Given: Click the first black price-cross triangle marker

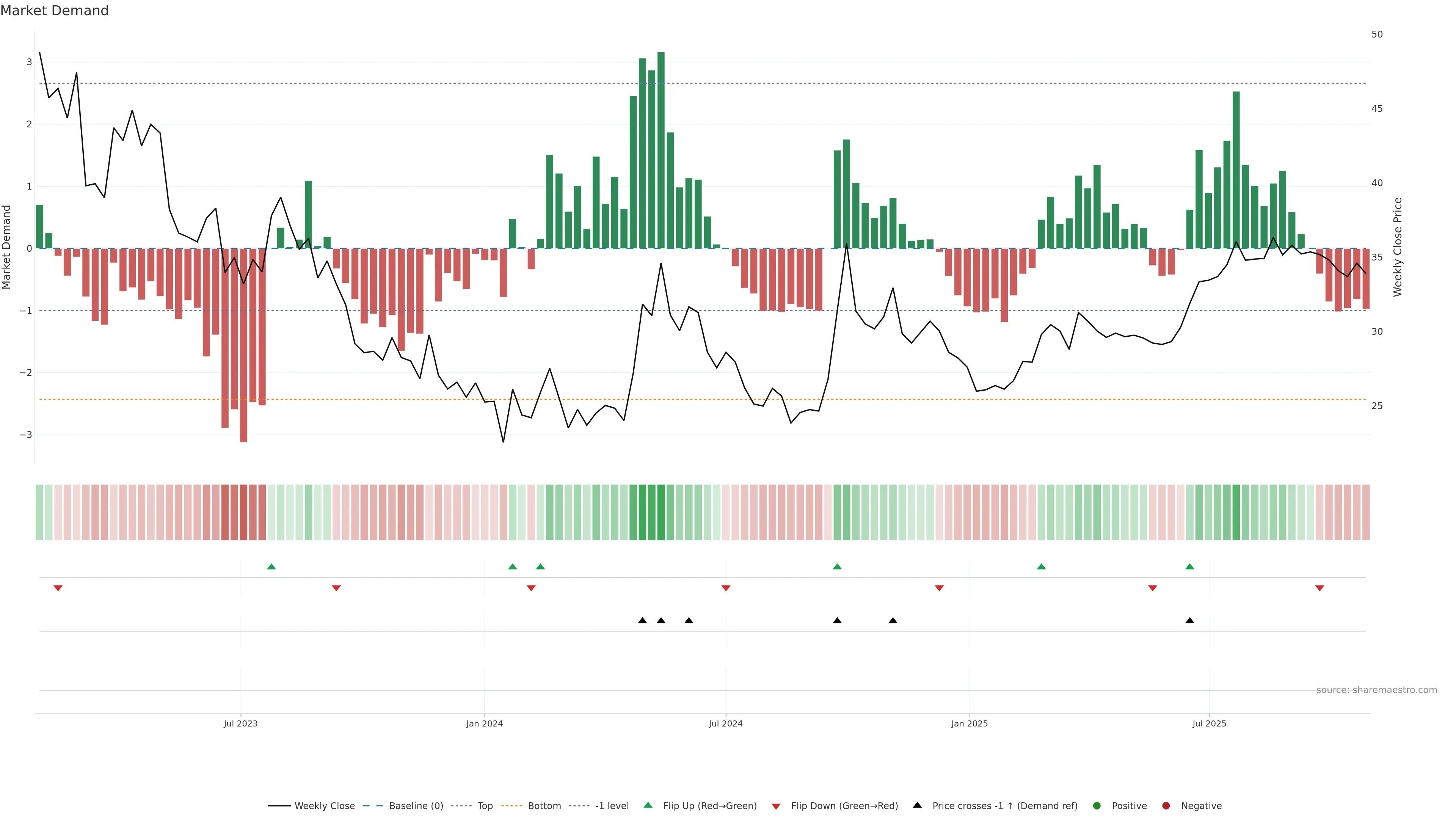Looking at the screenshot, I should [643, 621].
